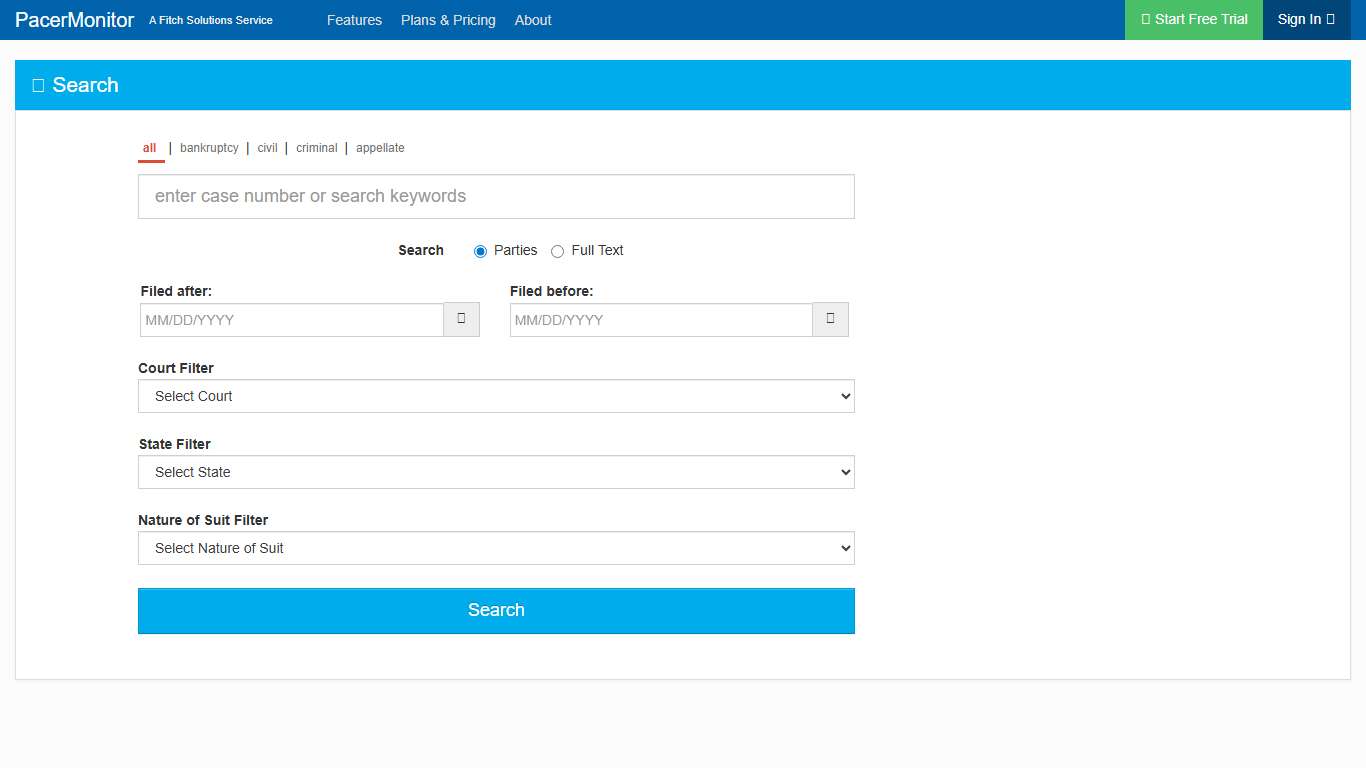This screenshot has width=1366, height=768.
Task: Click the Start Free Trial button
Action: tap(1194, 20)
